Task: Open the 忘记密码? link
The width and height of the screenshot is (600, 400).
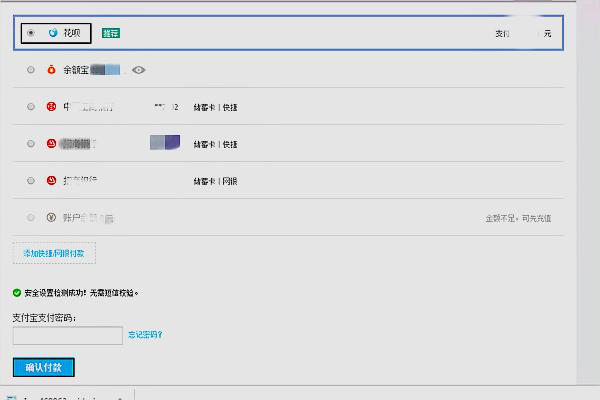Action: (145, 335)
